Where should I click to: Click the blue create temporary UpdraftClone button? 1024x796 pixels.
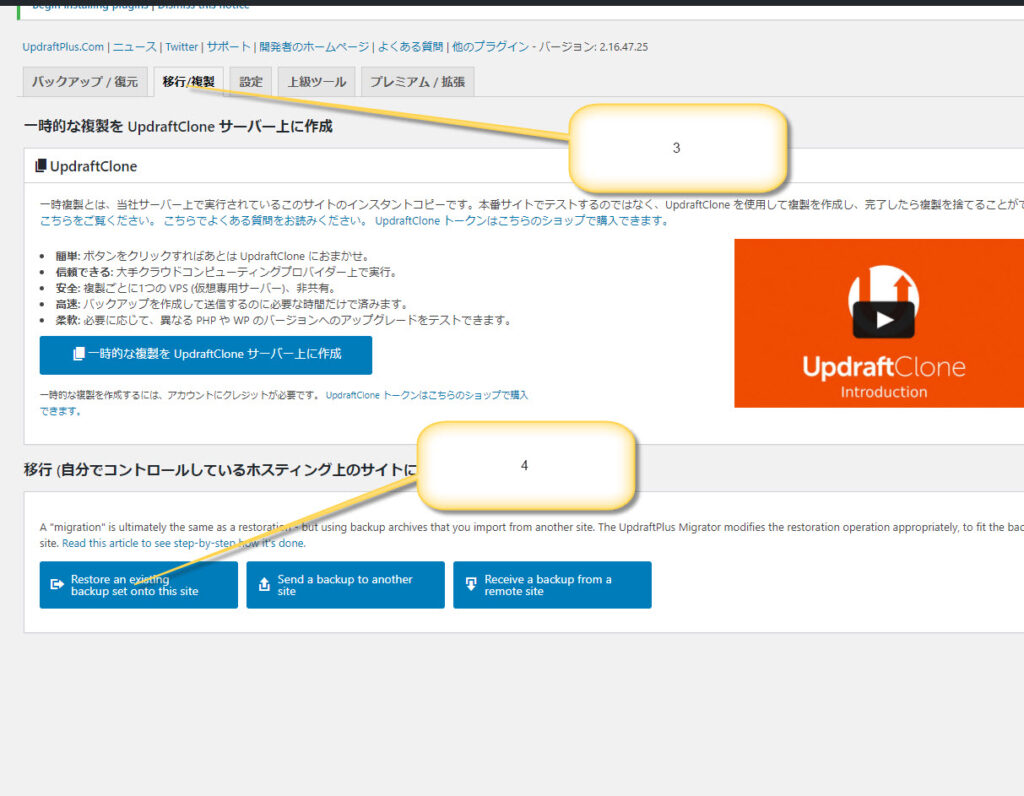[206, 355]
